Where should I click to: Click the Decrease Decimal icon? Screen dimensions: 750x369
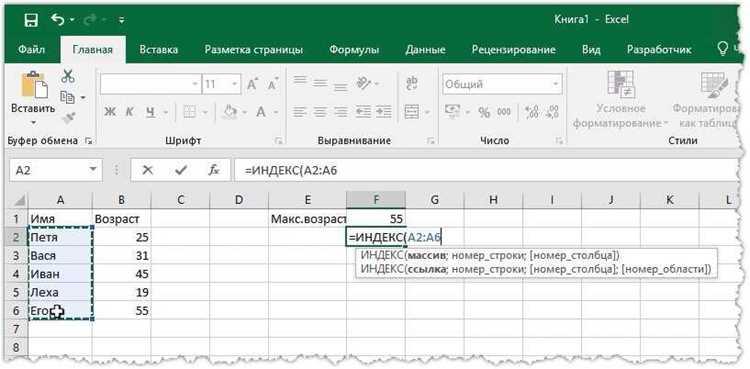coord(552,112)
